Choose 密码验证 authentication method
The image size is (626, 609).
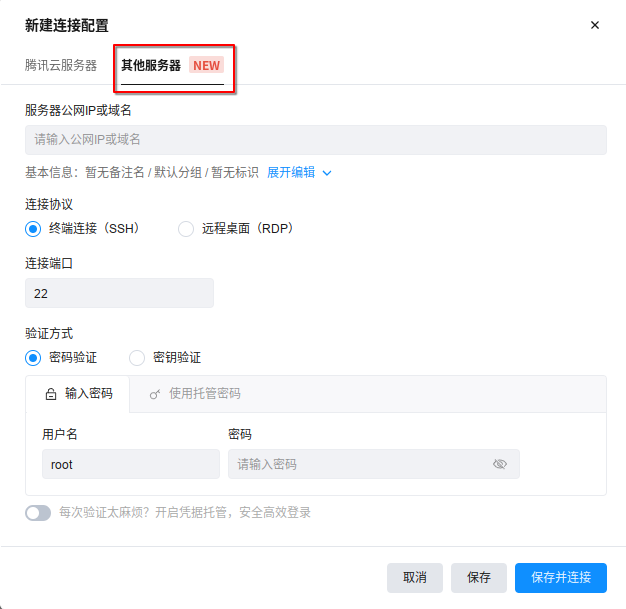(33, 358)
